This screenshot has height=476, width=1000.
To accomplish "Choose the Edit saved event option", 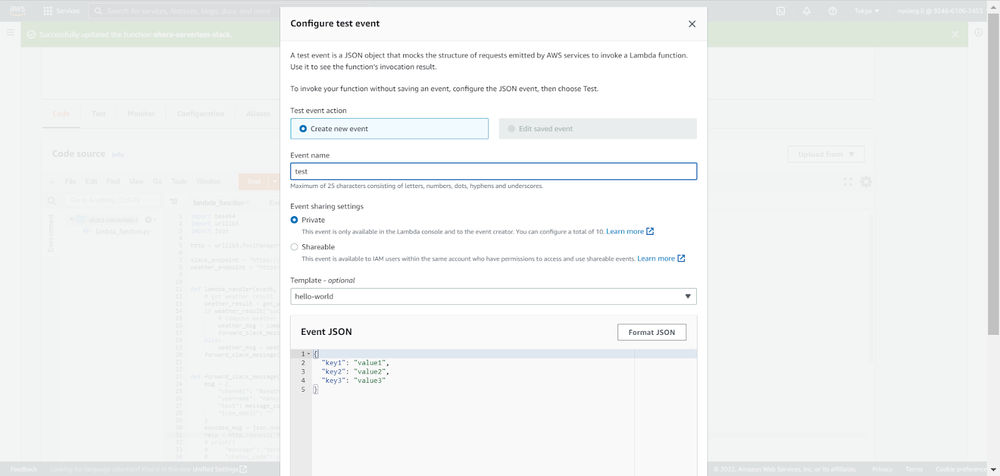I will [x=512, y=129].
